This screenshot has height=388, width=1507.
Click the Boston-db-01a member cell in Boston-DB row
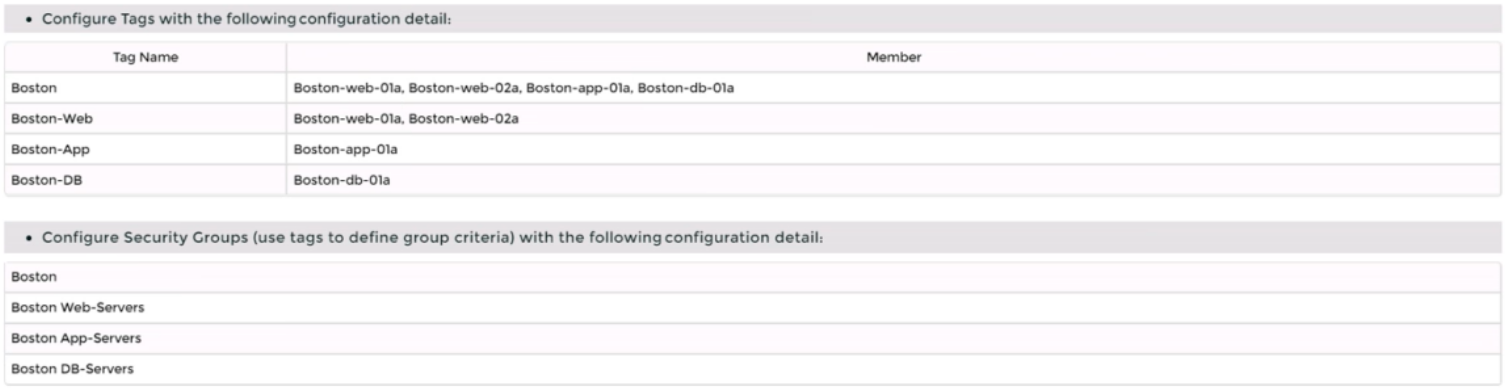[x=894, y=179]
